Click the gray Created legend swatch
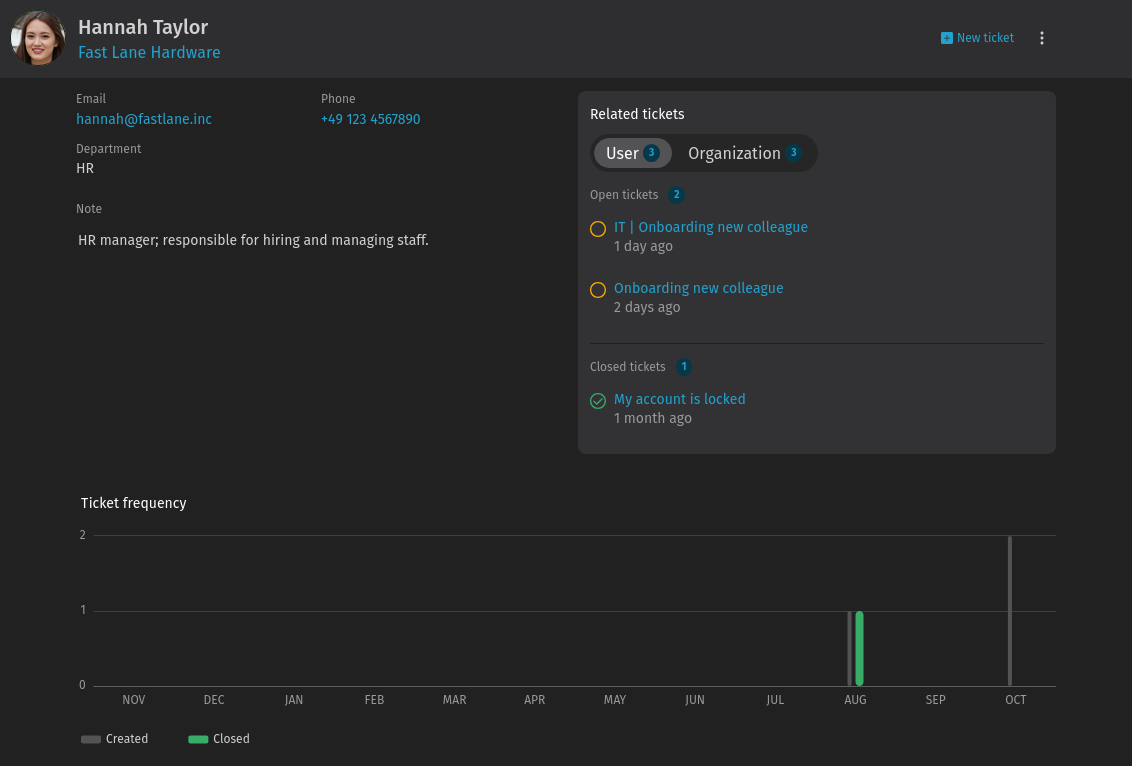Image resolution: width=1132 pixels, height=766 pixels. 91,739
